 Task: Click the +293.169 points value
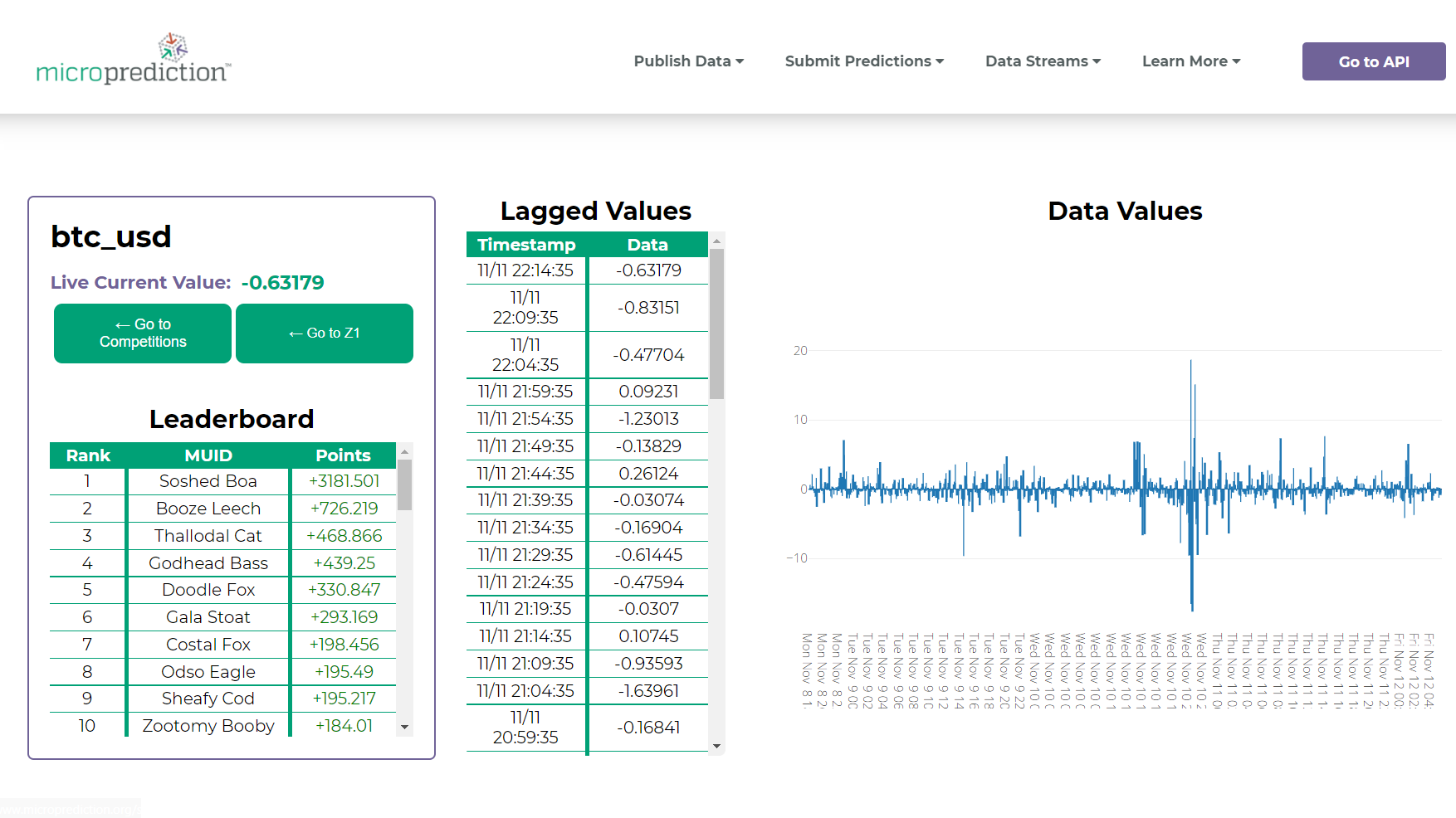tap(344, 617)
